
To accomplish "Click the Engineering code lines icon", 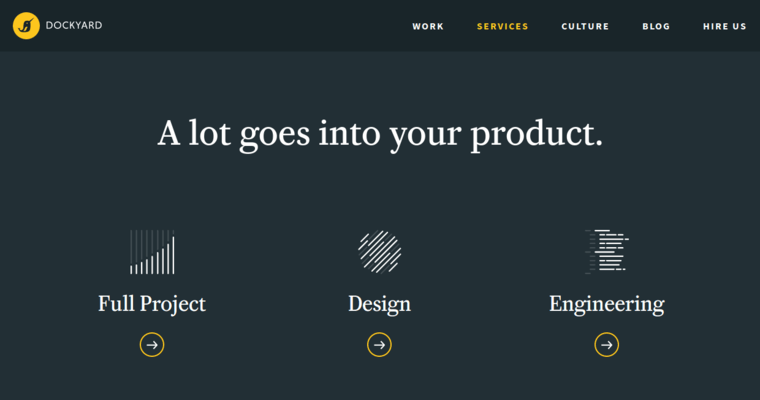I will point(607,252).
